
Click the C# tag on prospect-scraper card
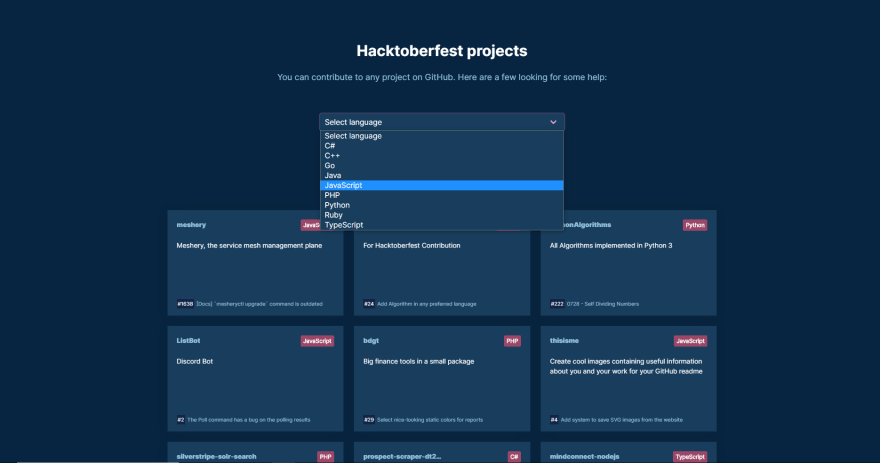[x=514, y=457]
